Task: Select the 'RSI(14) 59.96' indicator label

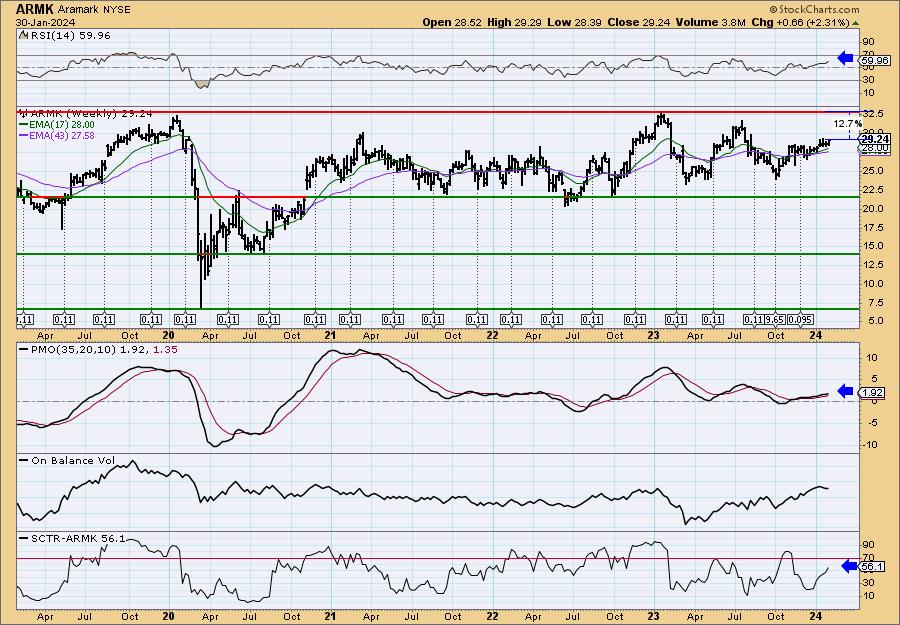Action: tap(69, 35)
